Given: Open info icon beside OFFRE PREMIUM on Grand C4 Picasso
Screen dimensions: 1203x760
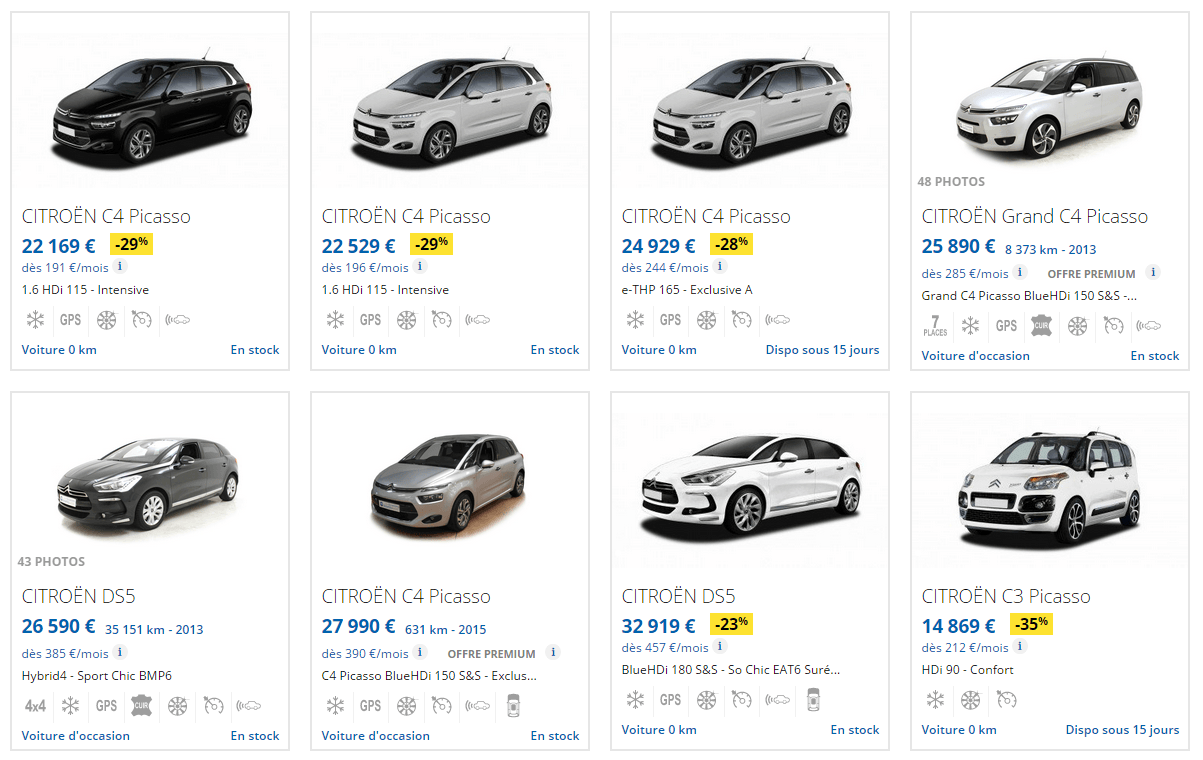Looking at the screenshot, I should (1153, 273).
